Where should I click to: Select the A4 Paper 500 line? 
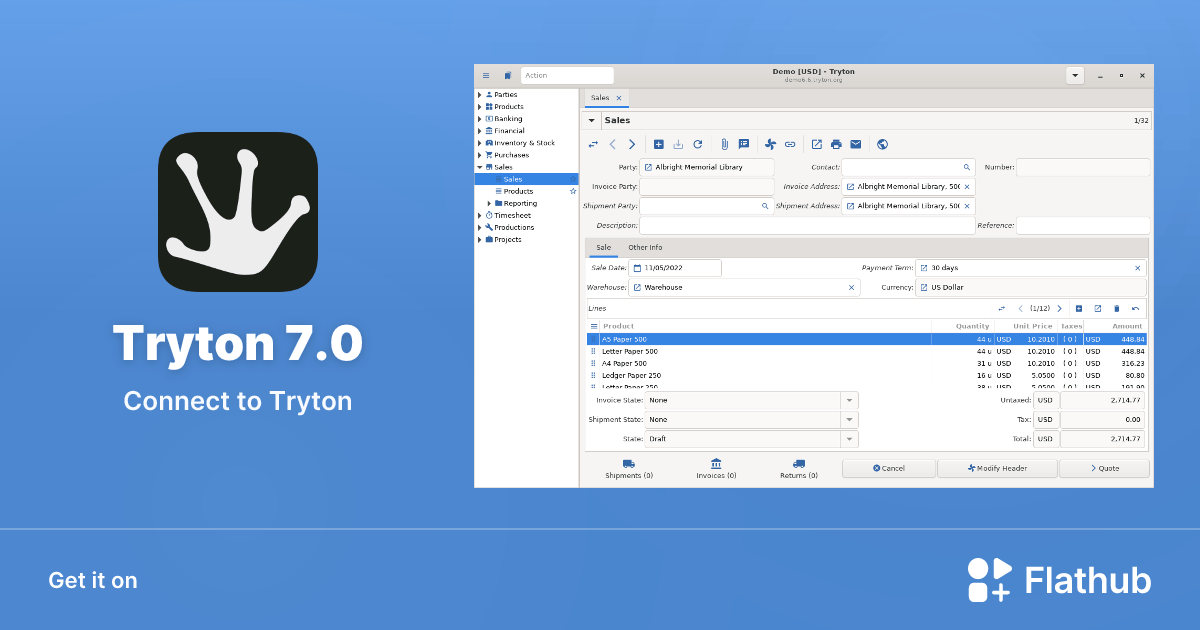tap(867, 363)
